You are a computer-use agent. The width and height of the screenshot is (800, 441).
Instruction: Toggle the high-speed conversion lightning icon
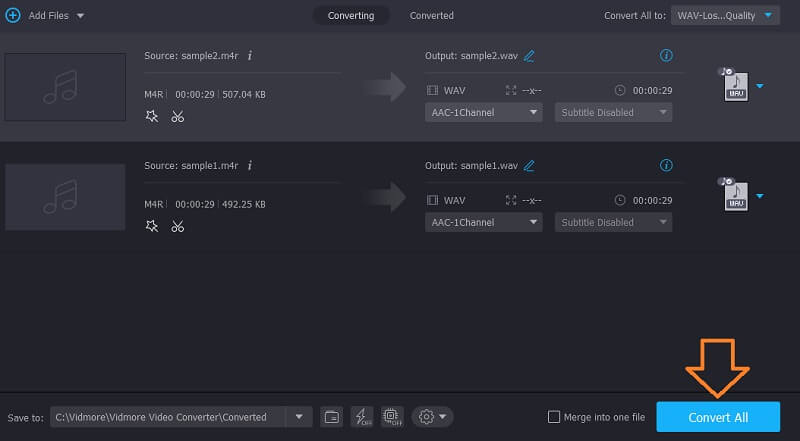[x=361, y=416]
